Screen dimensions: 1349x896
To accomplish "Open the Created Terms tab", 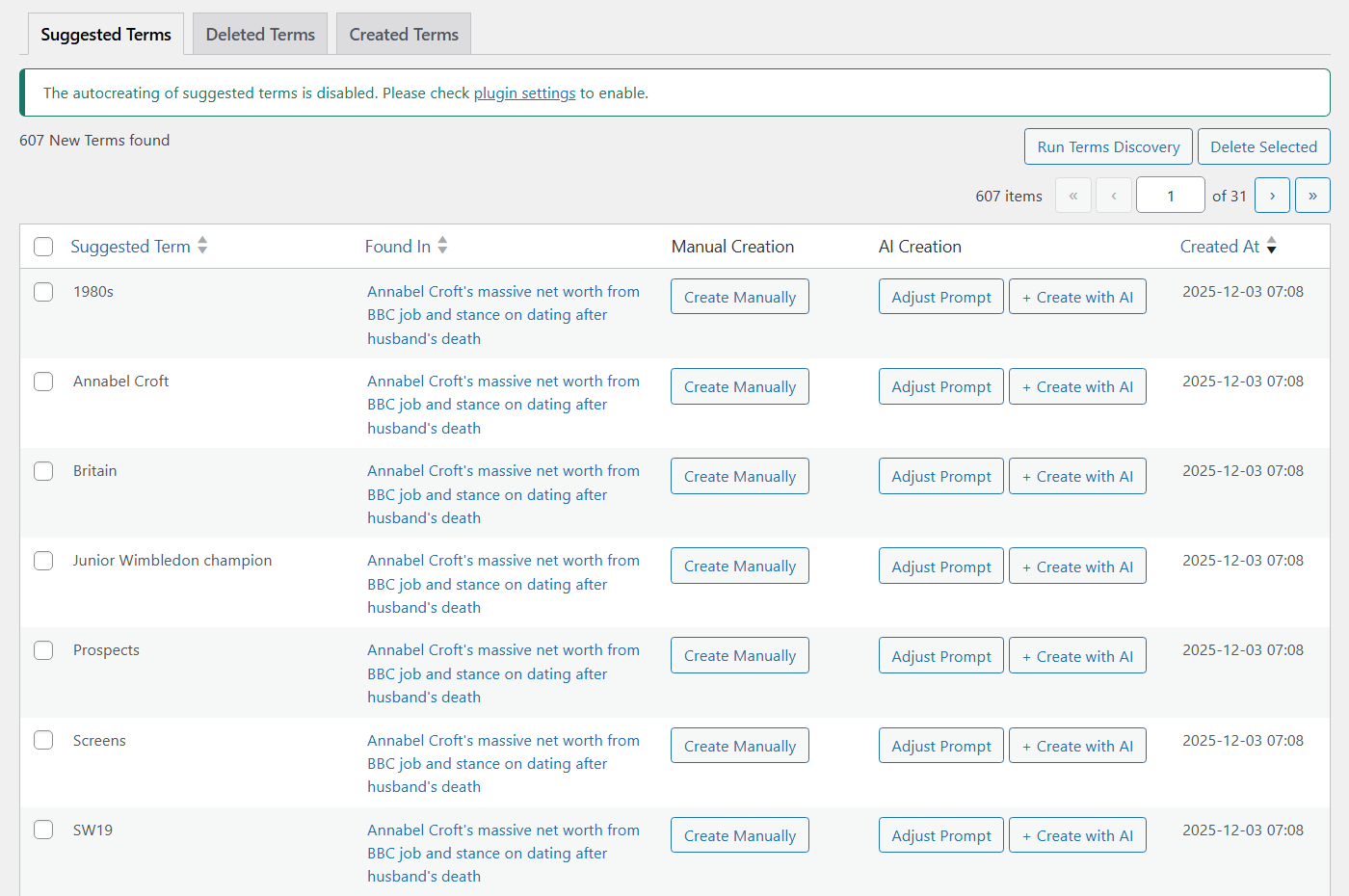I will click(x=403, y=34).
